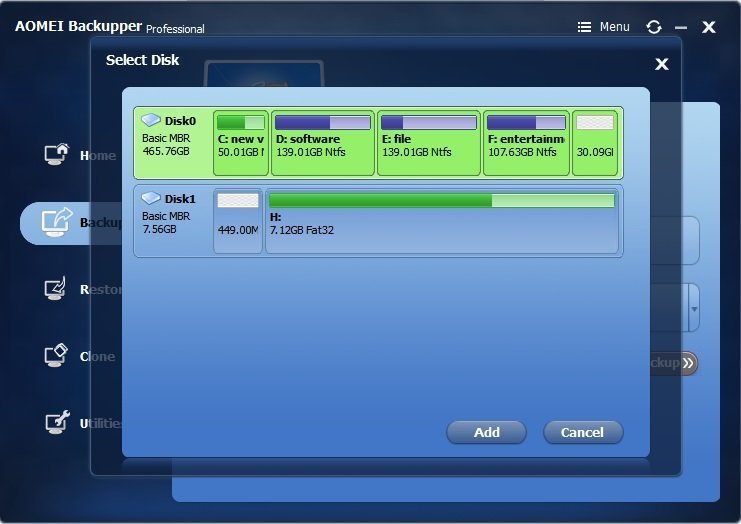Click the 7.12GB Fat32 label

[x=302, y=230]
